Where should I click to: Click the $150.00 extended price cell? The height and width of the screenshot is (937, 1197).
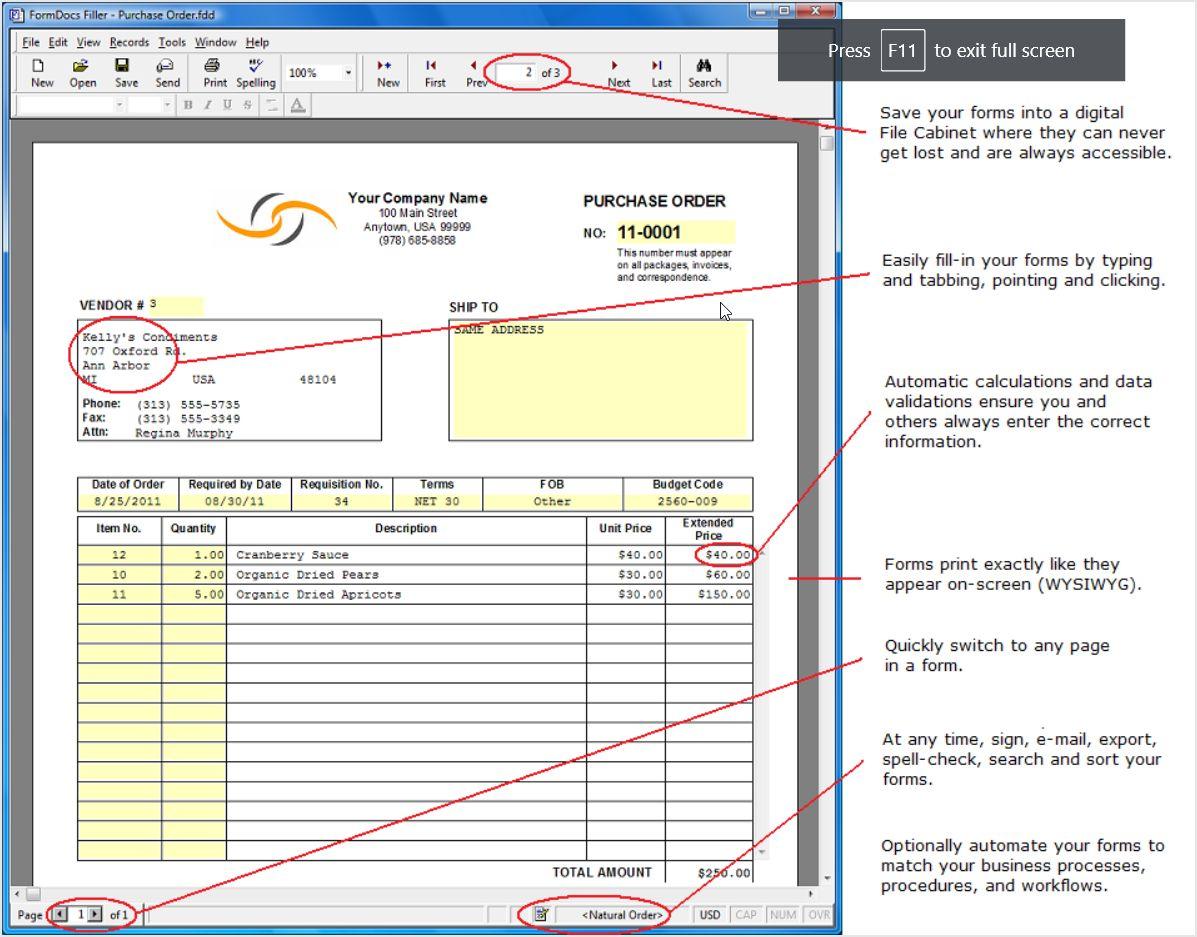709,595
